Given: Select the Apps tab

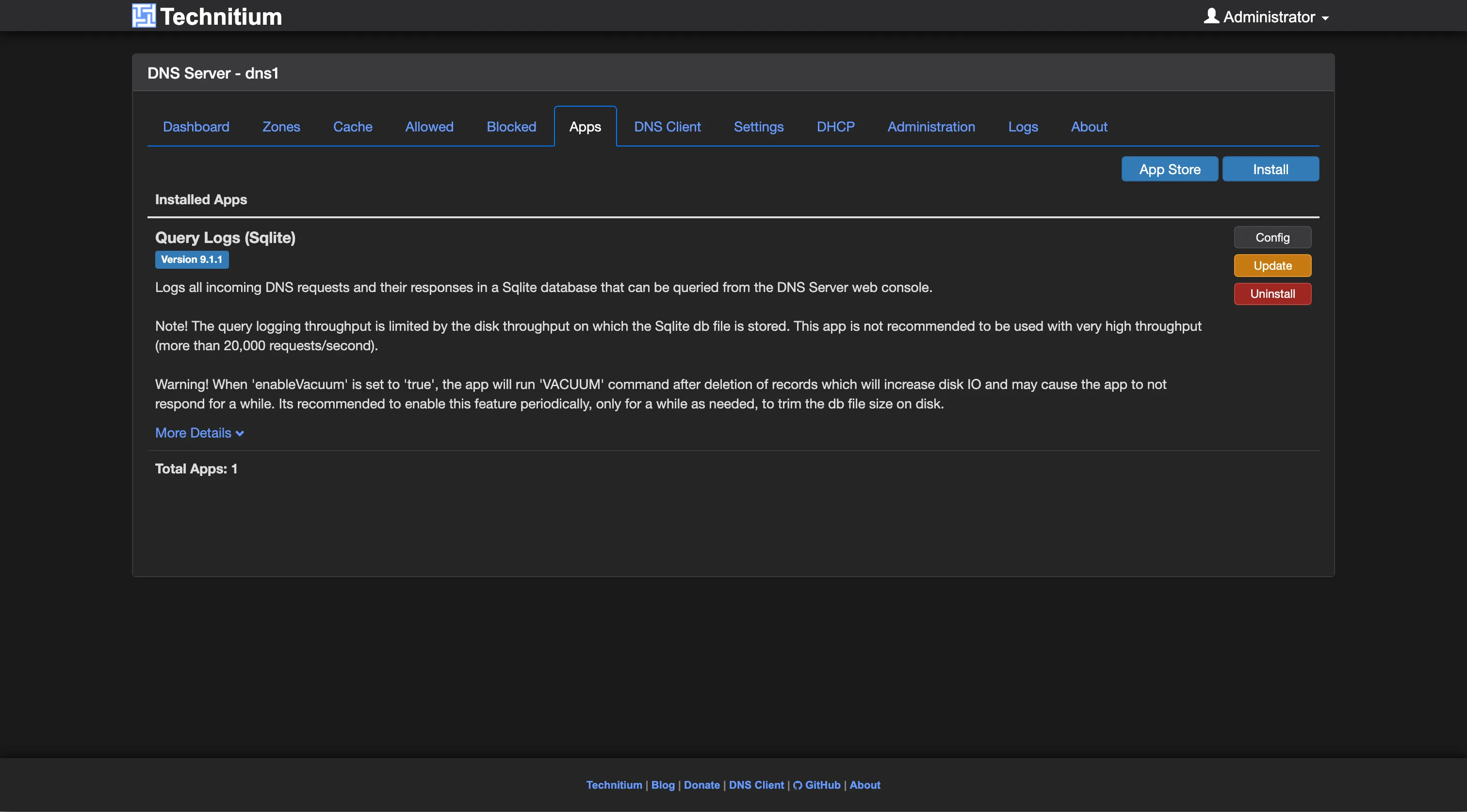Looking at the screenshot, I should point(585,127).
